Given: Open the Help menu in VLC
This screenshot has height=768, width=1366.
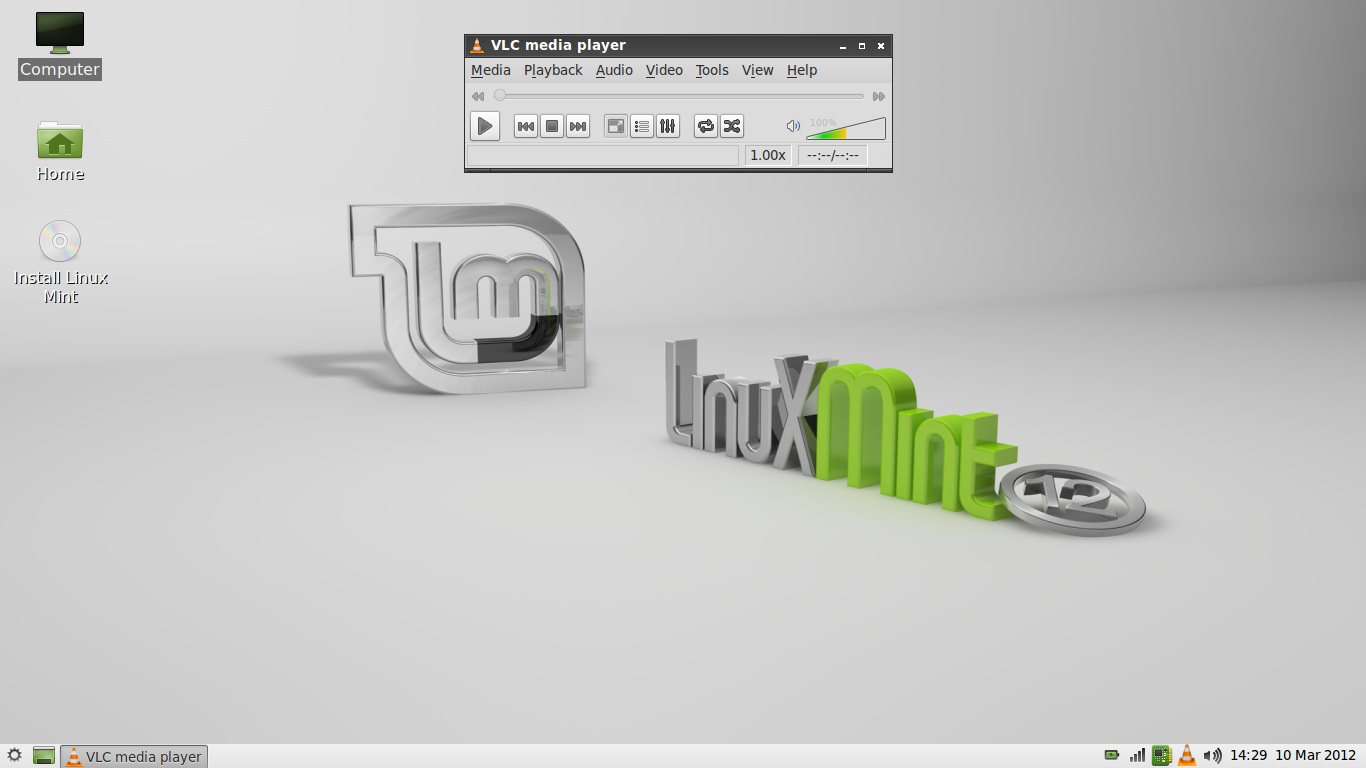Looking at the screenshot, I should tap(802, 70).
